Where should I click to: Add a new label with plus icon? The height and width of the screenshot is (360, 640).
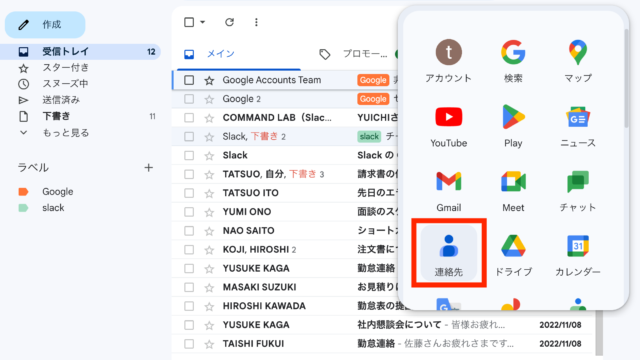click(x=149, y=167)
